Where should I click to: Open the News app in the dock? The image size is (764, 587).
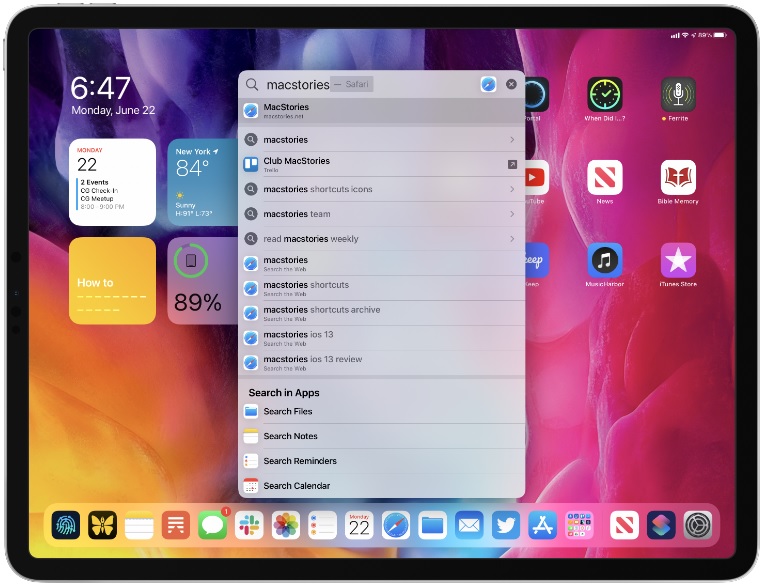coord(624,525)
